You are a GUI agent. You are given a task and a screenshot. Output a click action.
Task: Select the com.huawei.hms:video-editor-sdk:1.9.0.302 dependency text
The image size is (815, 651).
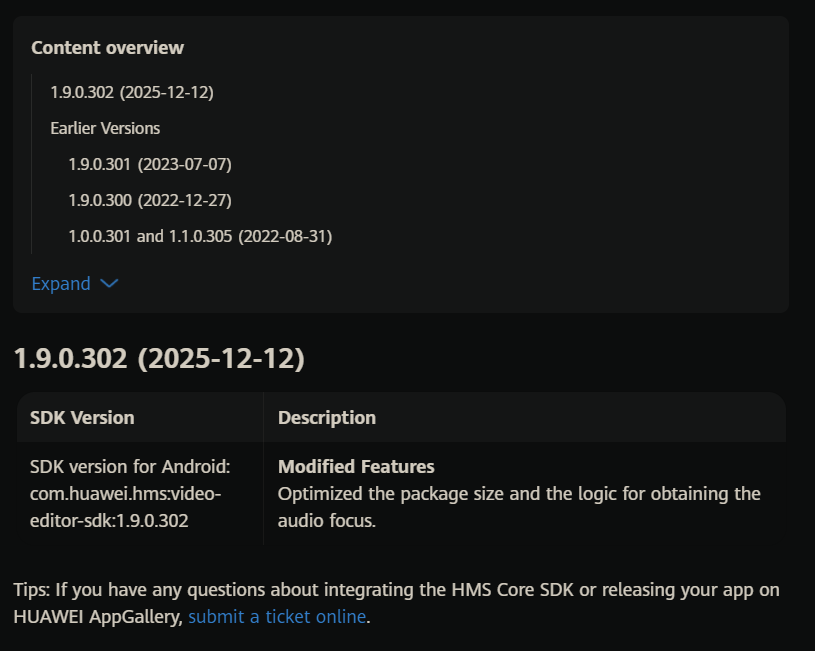point(126,507)
